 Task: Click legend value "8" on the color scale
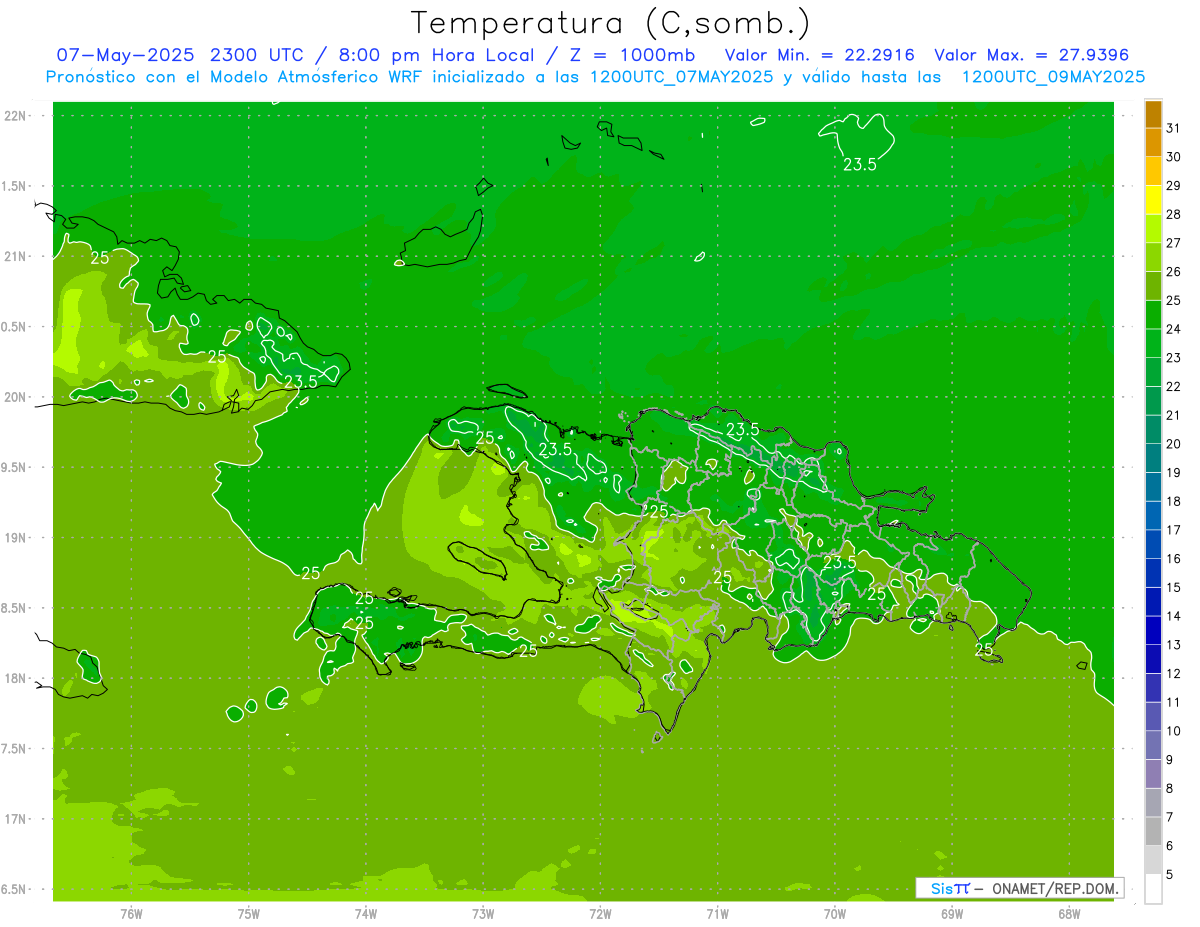tap(1169, 789)
